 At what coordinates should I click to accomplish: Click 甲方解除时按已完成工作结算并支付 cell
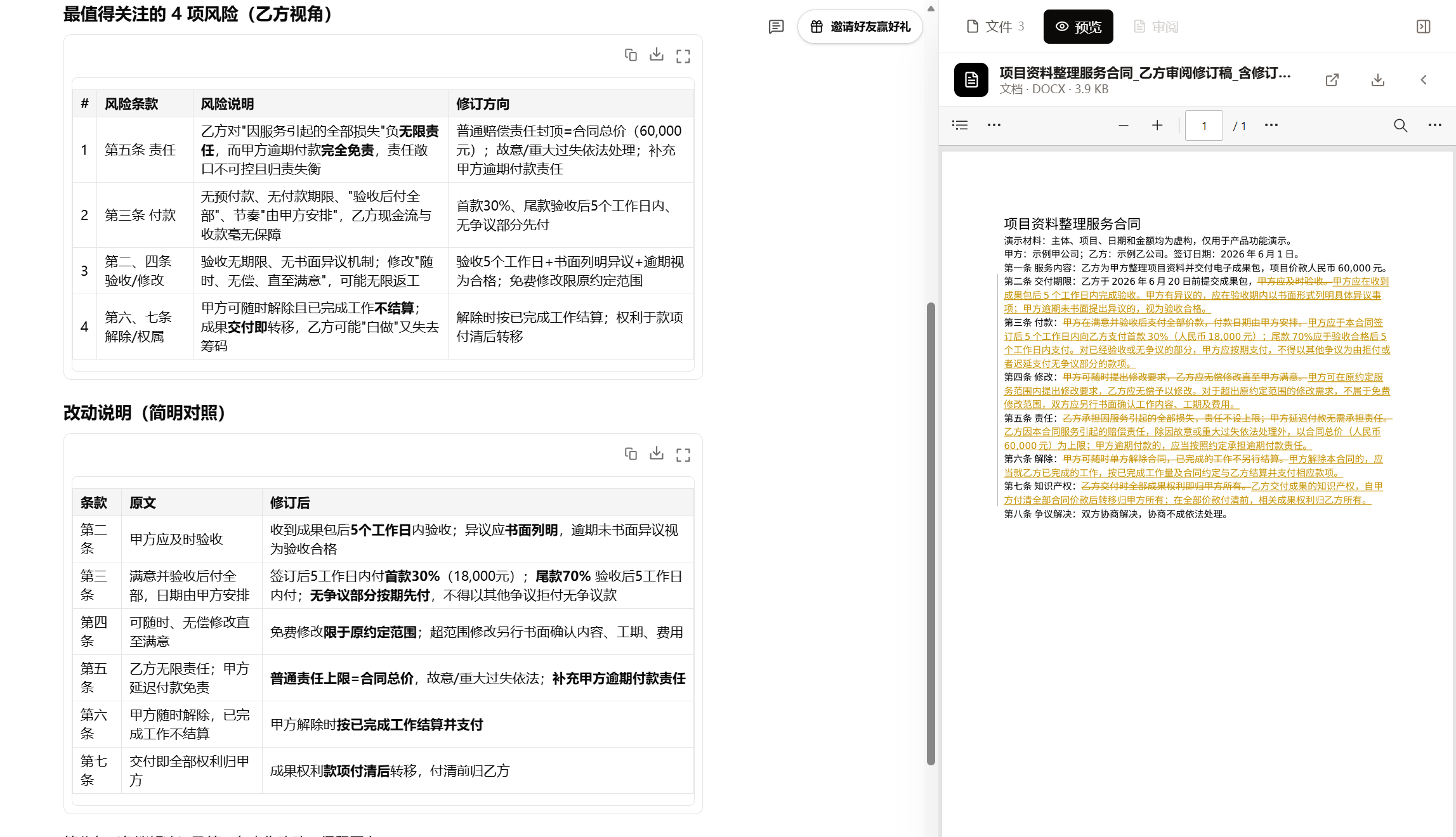click(x=478, y=724)
